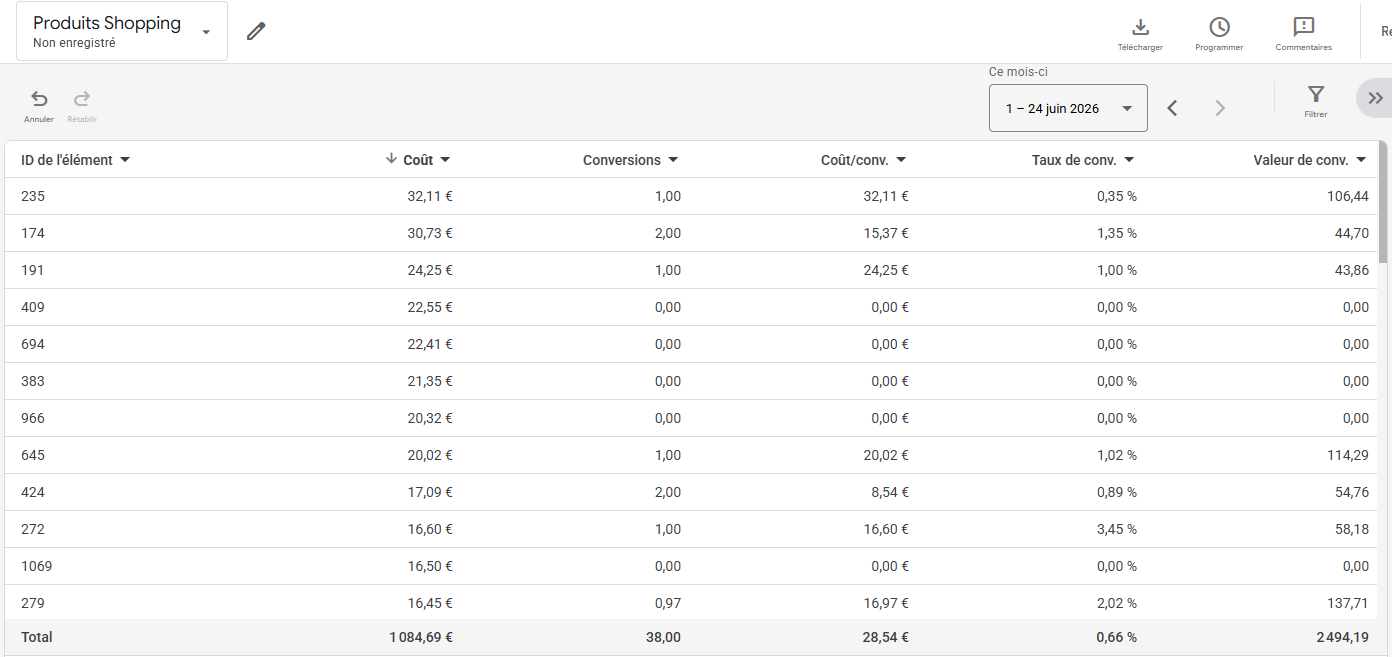Click the table vertical scrollbar
This screenshot has height=657, width=1392.
[1383, 200]
